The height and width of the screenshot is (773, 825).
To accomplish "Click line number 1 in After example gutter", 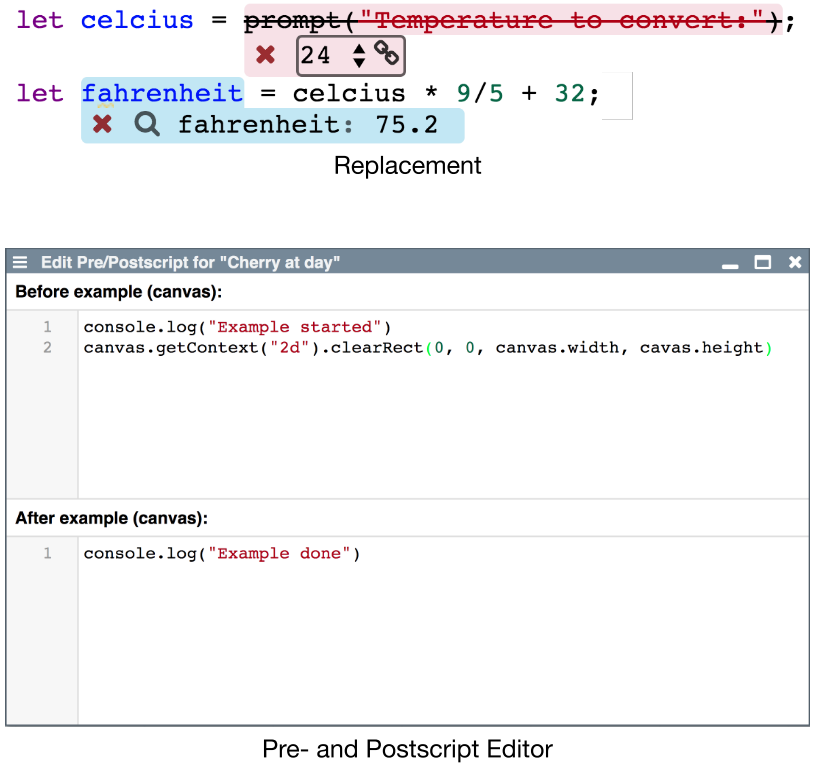I will (46, 553).
